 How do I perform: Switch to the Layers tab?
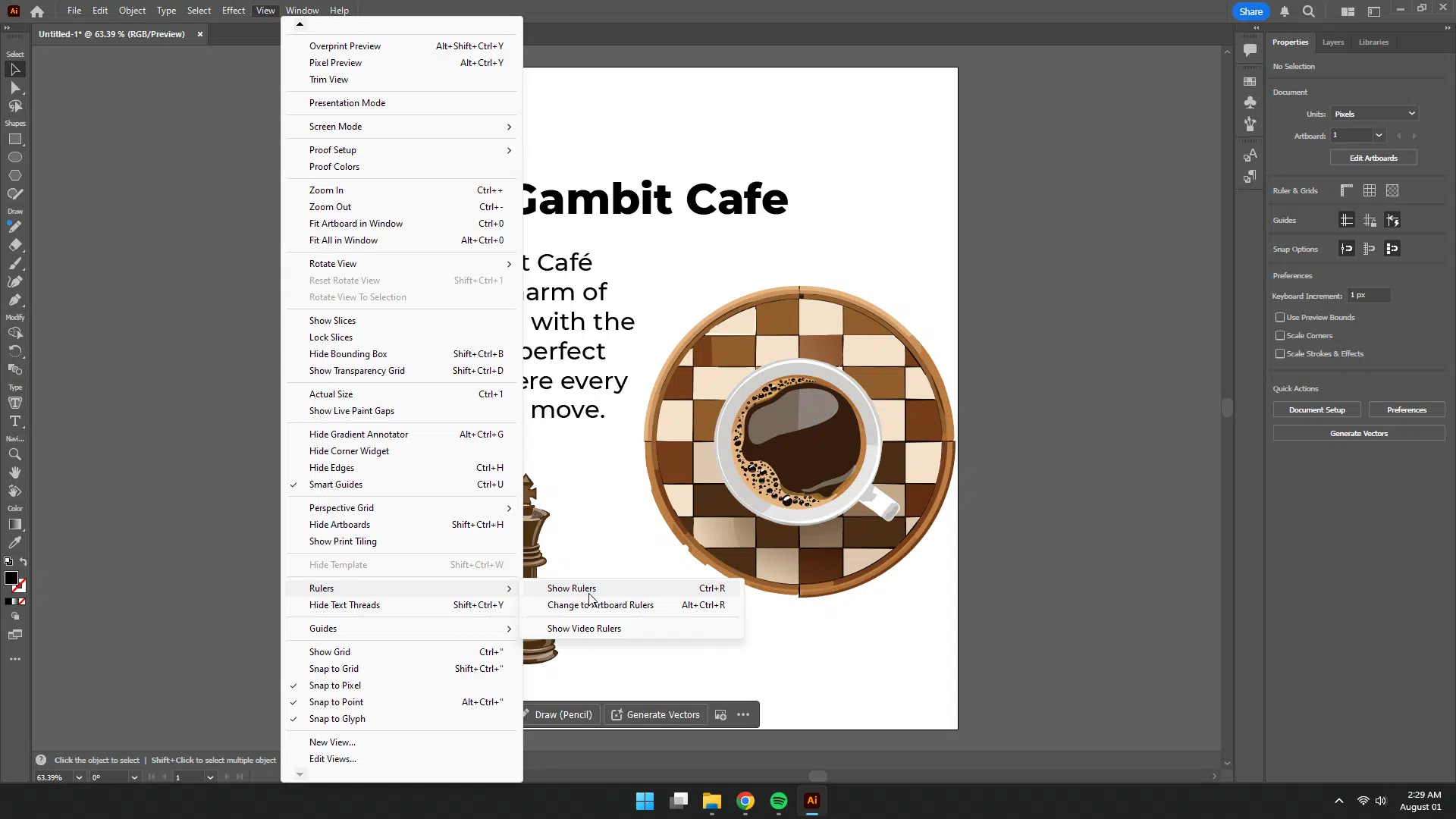(x=1332, y=42)
